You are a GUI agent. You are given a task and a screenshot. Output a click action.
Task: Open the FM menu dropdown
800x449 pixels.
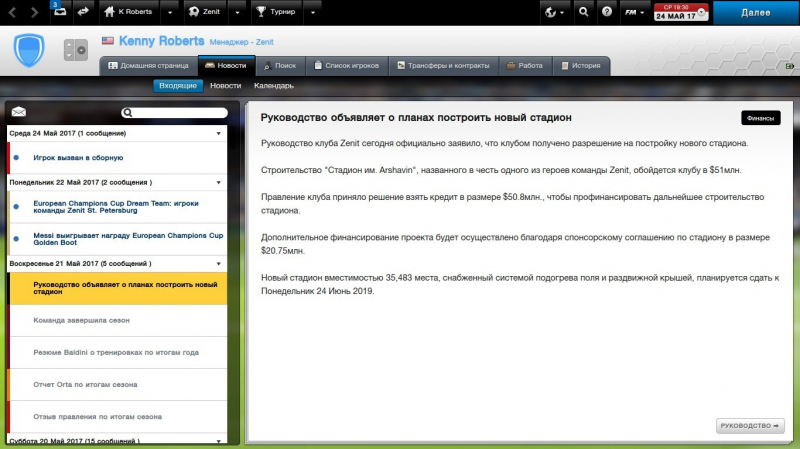tap(635, 12)
